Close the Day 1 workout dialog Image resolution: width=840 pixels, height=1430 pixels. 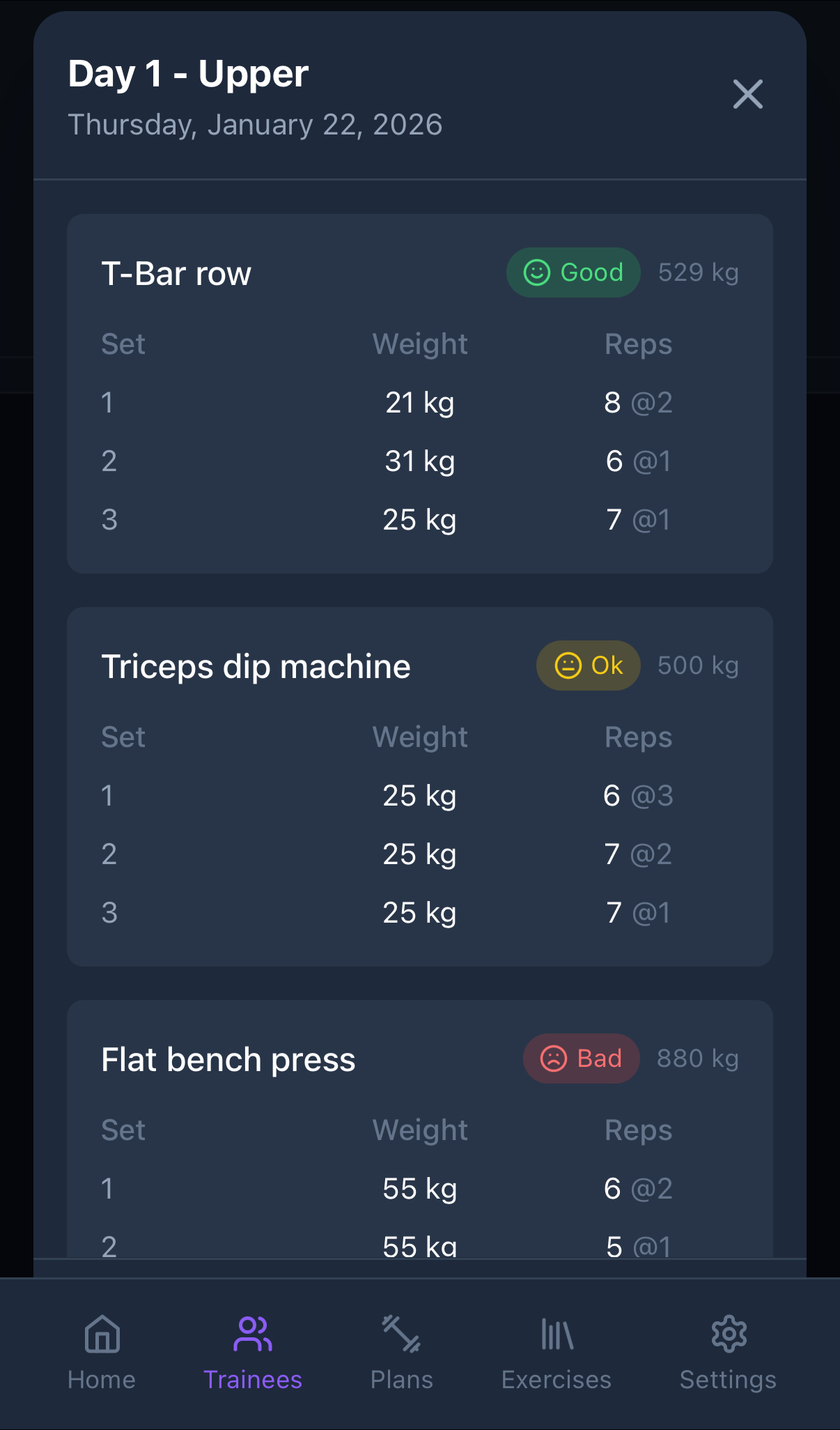click(x=748, y=95)
